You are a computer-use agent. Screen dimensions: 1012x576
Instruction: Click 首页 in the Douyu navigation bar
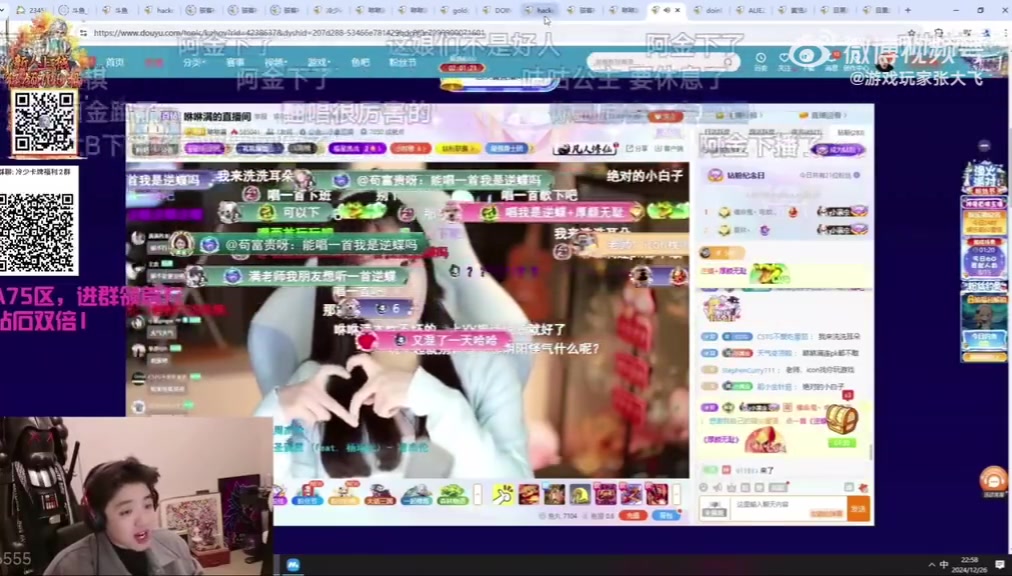(115, 63)
